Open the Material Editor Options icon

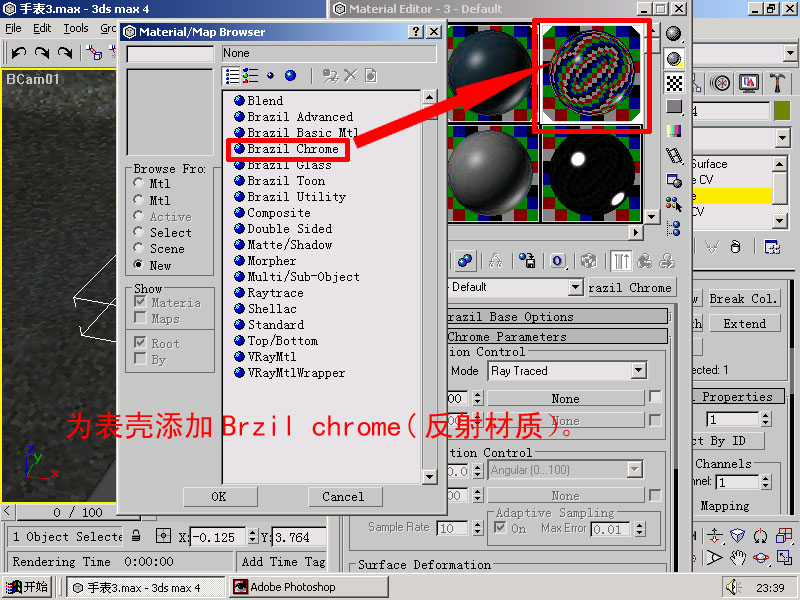coord(674,180)
